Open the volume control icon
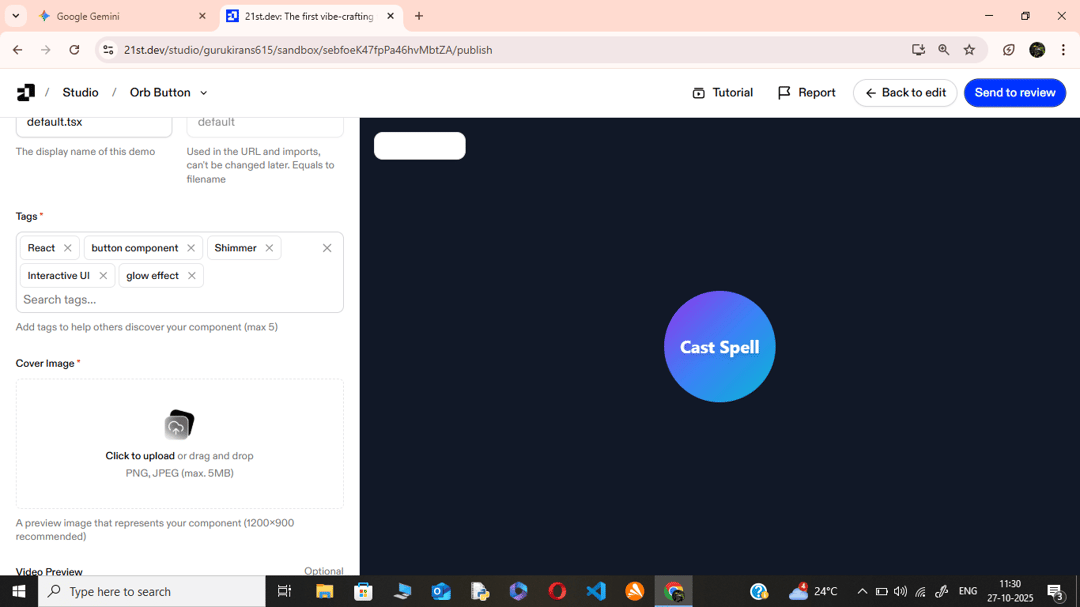 (900, 591)
